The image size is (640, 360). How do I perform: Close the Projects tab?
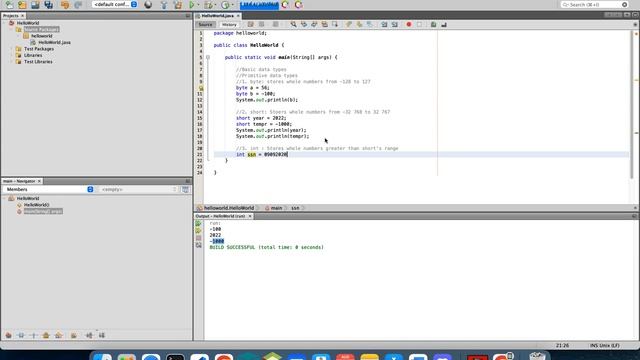point(23,16)
